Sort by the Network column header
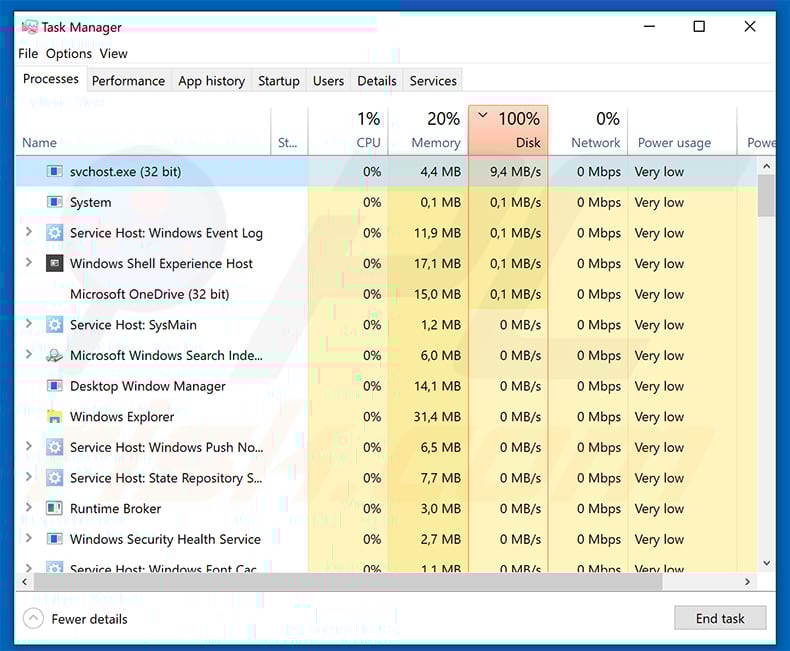790x651 pixels. click(x=587, y=131)
